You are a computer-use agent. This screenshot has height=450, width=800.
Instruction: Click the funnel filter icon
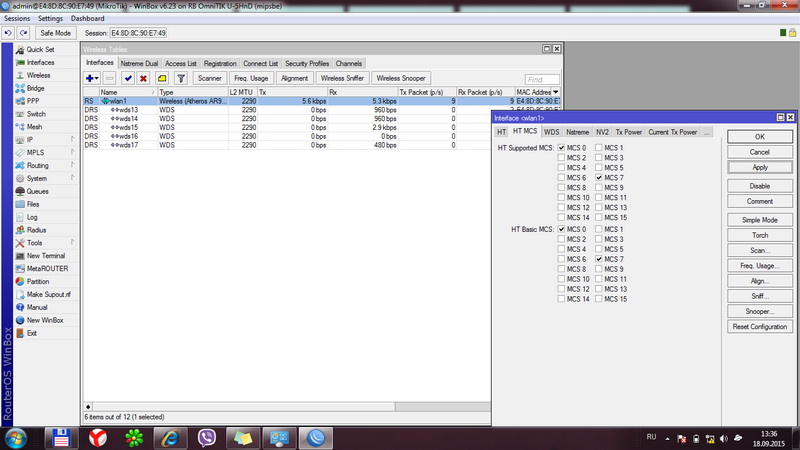click(181, 79)
